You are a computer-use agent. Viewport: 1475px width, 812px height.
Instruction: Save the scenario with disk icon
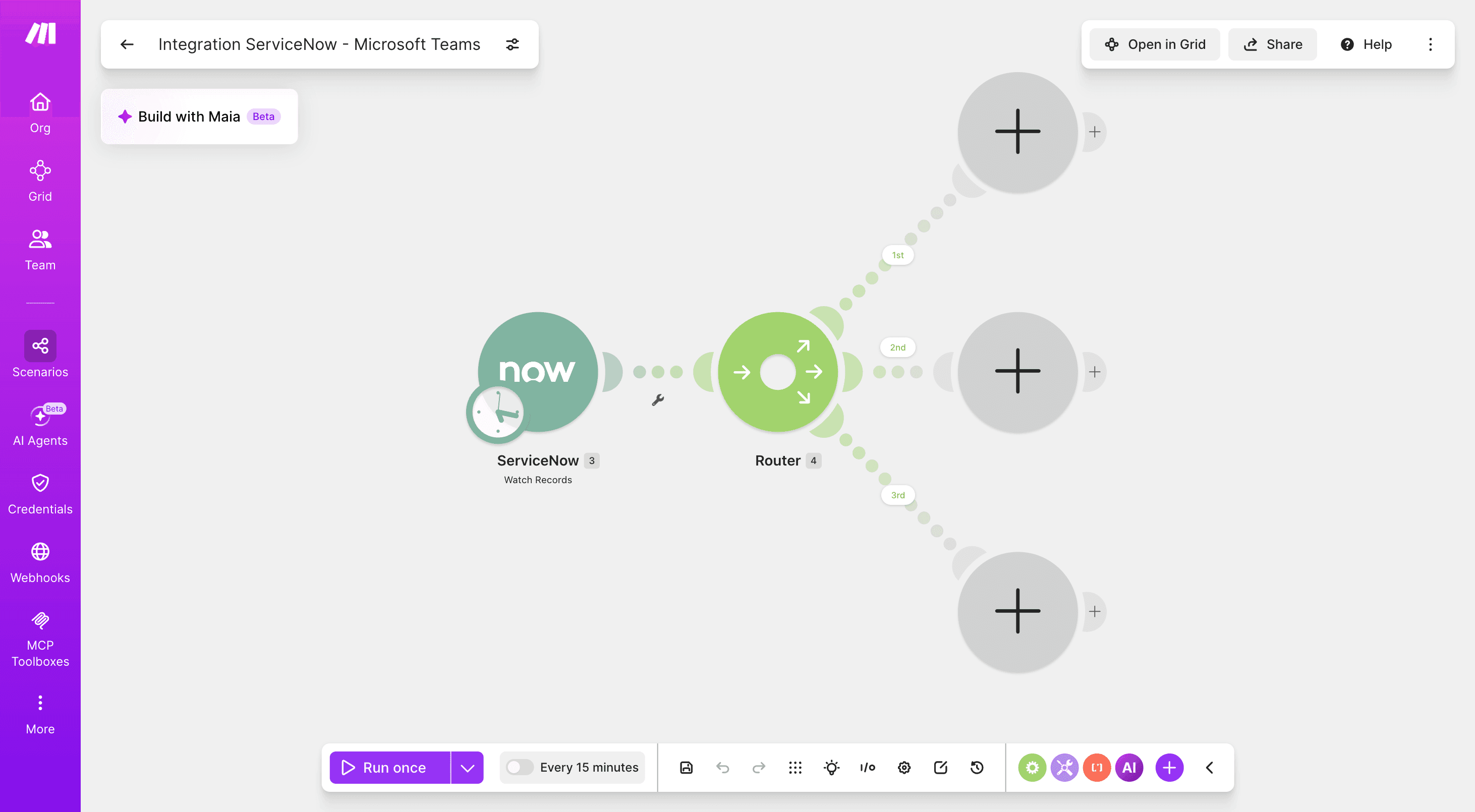pyautogui.click(x=686, y=767)
